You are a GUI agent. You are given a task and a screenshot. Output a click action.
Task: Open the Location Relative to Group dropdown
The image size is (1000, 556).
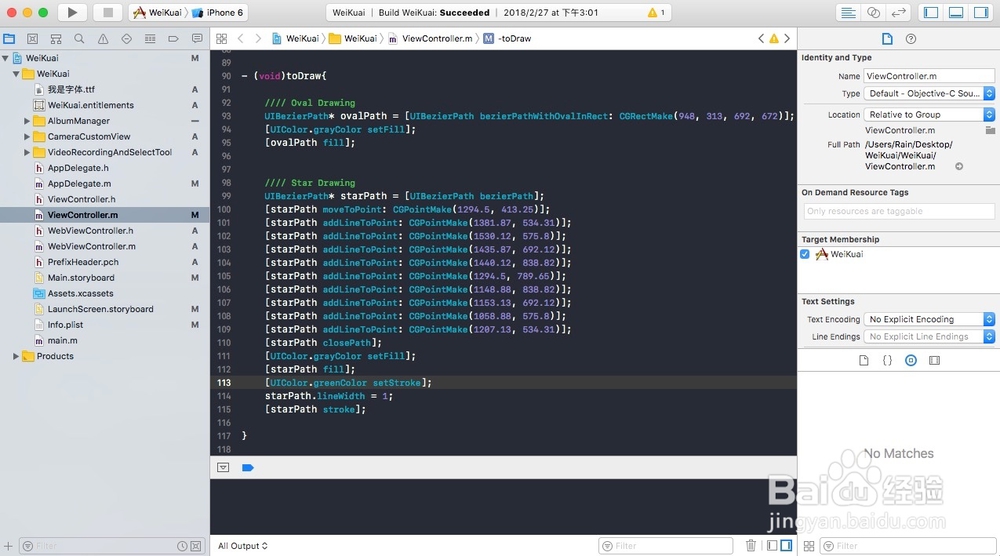click(x=929, y=115)
